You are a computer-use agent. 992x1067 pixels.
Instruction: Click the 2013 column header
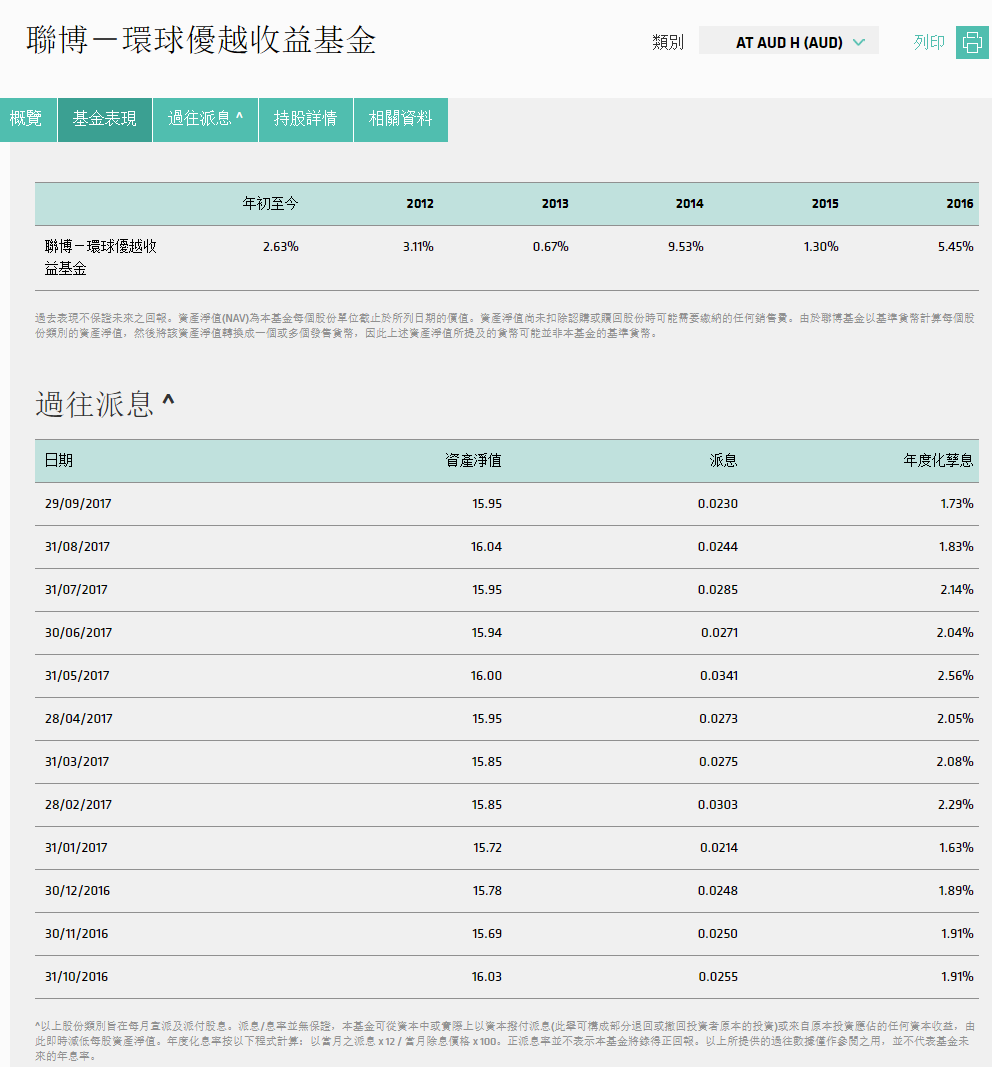coord(555,203)
